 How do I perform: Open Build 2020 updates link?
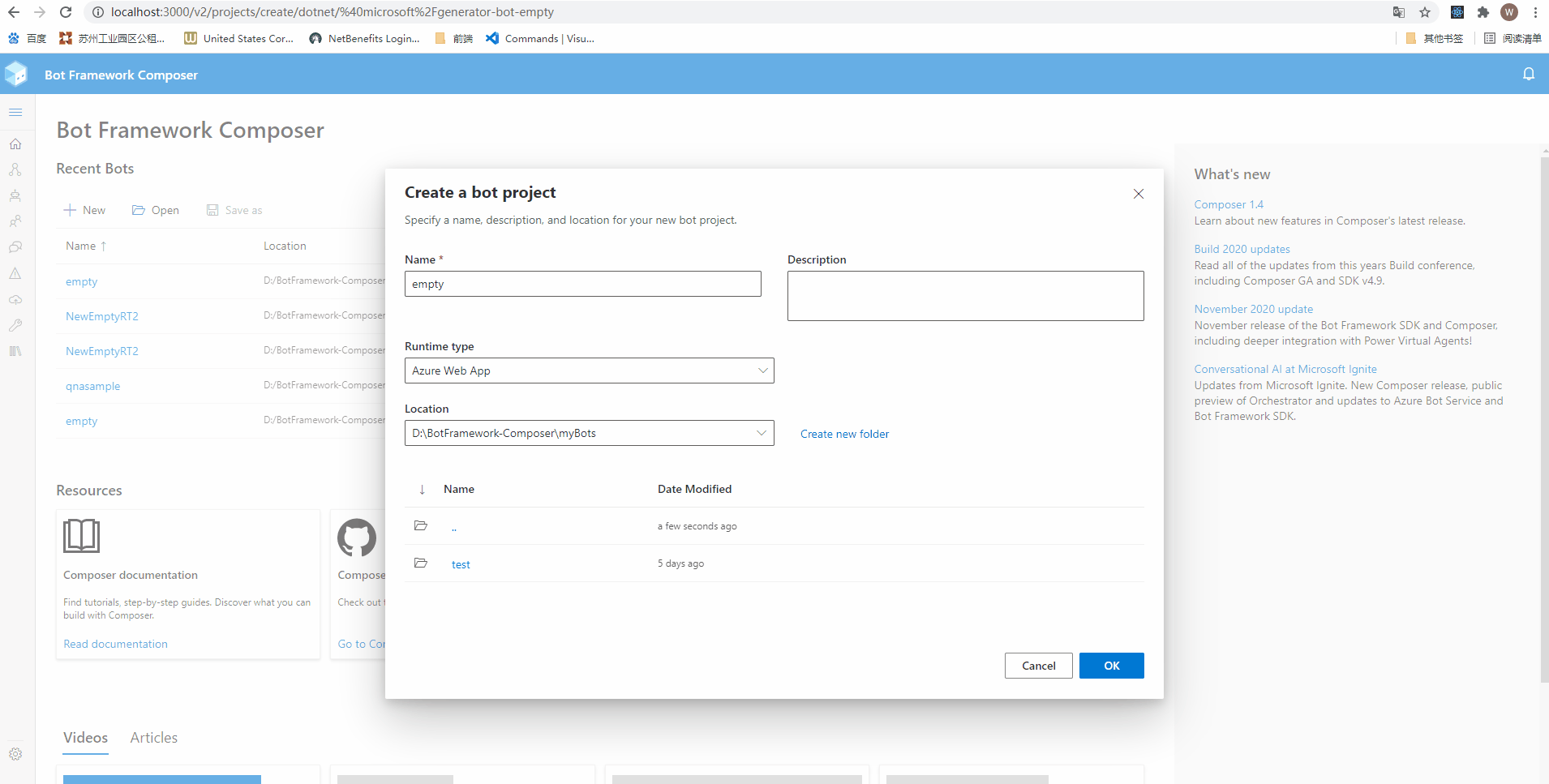[1242, 249]
